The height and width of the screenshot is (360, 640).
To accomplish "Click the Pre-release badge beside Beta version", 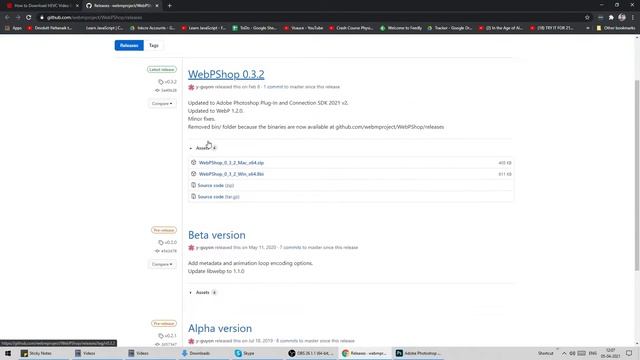I will [164, 230].
